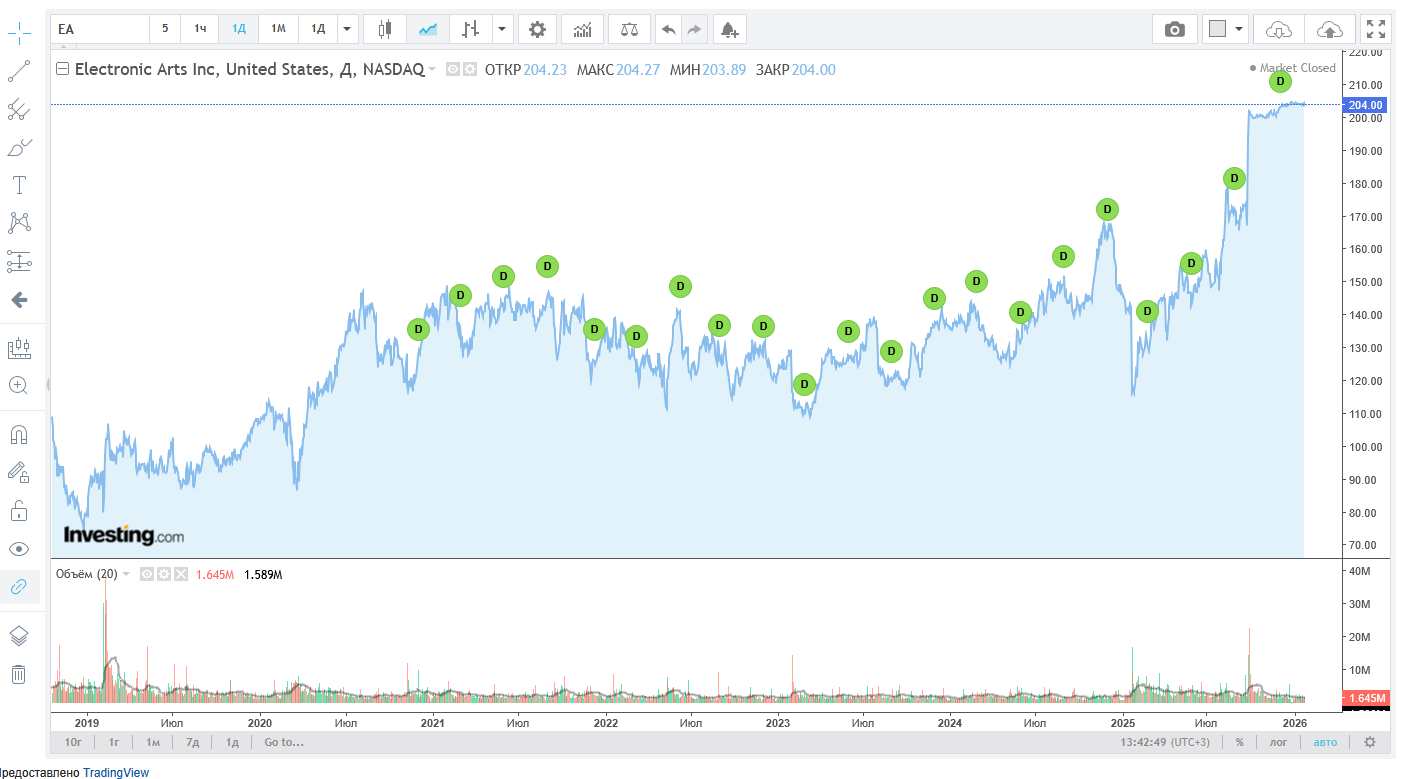The height and width of the screenshot is (779, 1402).
Task: Create a price alert with bell icon
Action: [729, 29]
